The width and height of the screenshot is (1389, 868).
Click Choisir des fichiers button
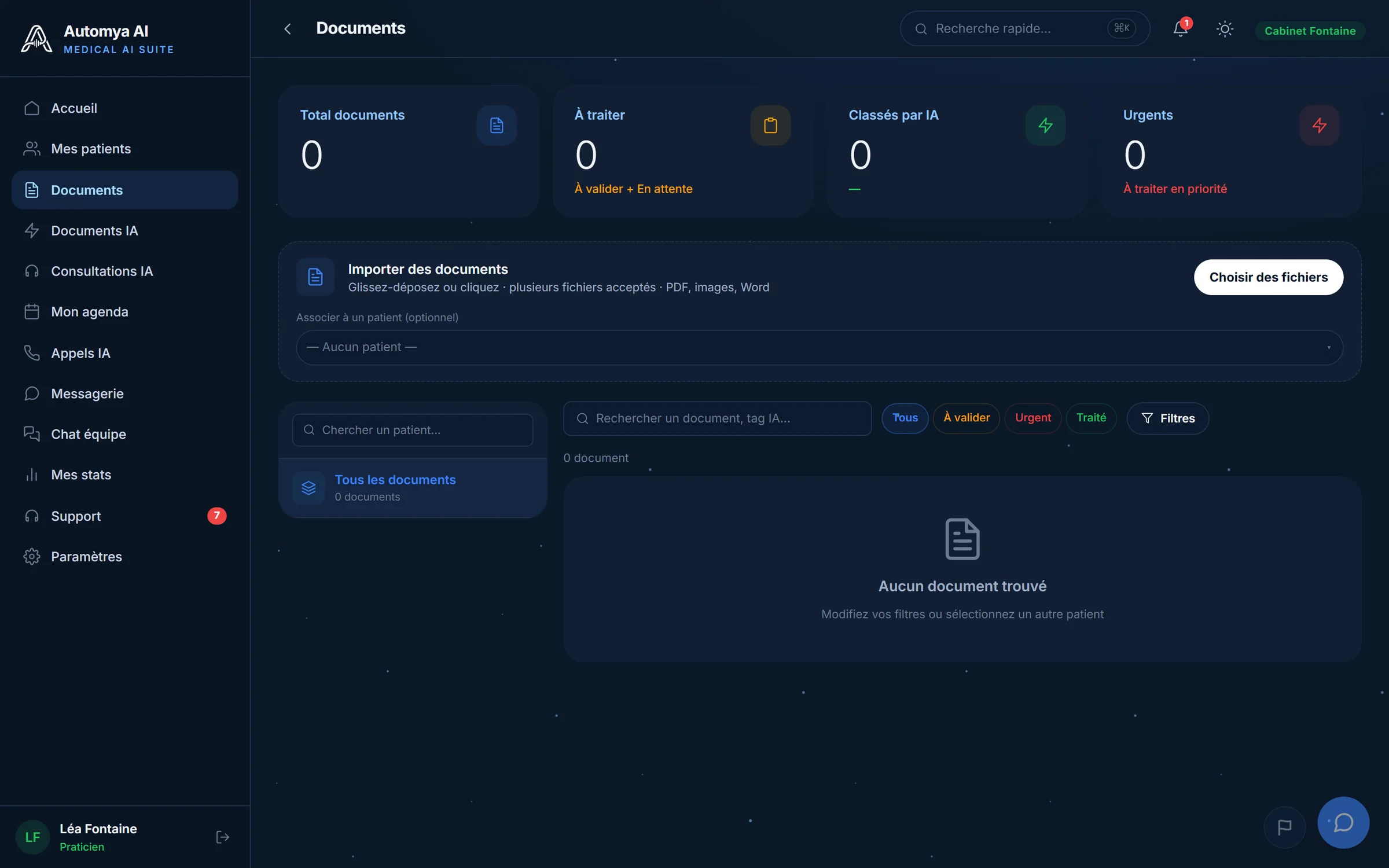coord(1268,277)
